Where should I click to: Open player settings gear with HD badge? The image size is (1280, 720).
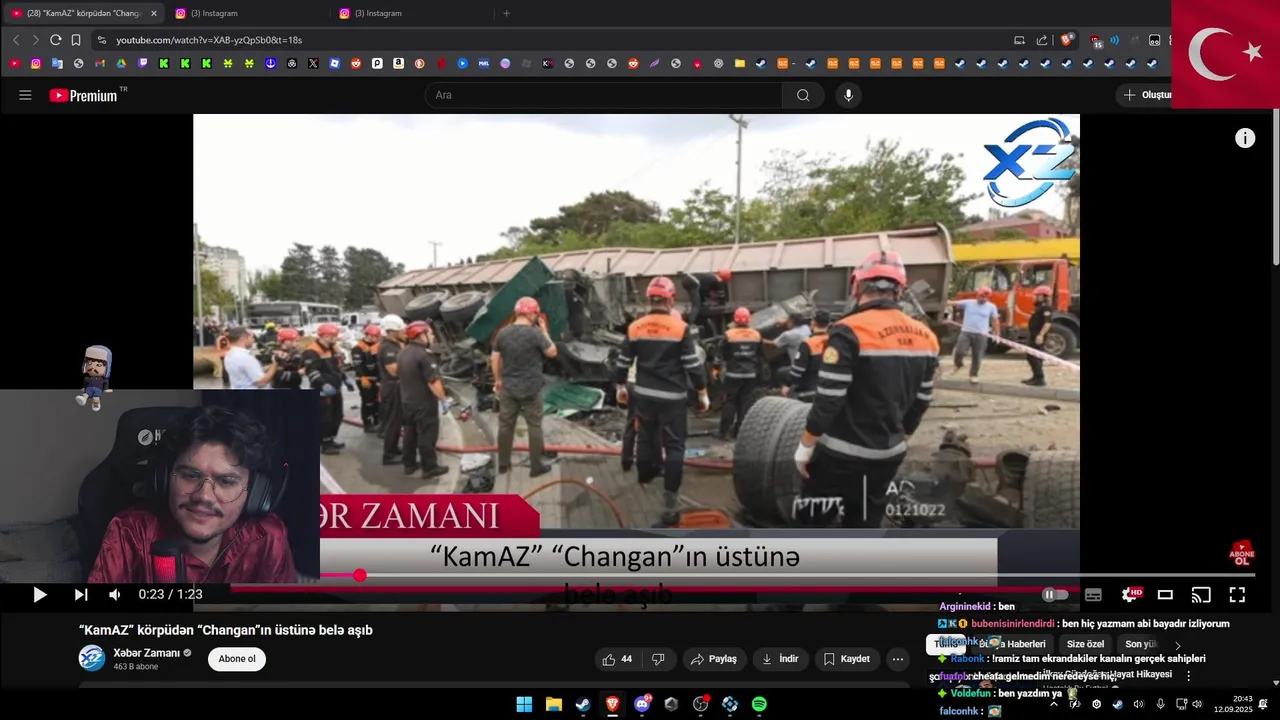[1130, 594]
